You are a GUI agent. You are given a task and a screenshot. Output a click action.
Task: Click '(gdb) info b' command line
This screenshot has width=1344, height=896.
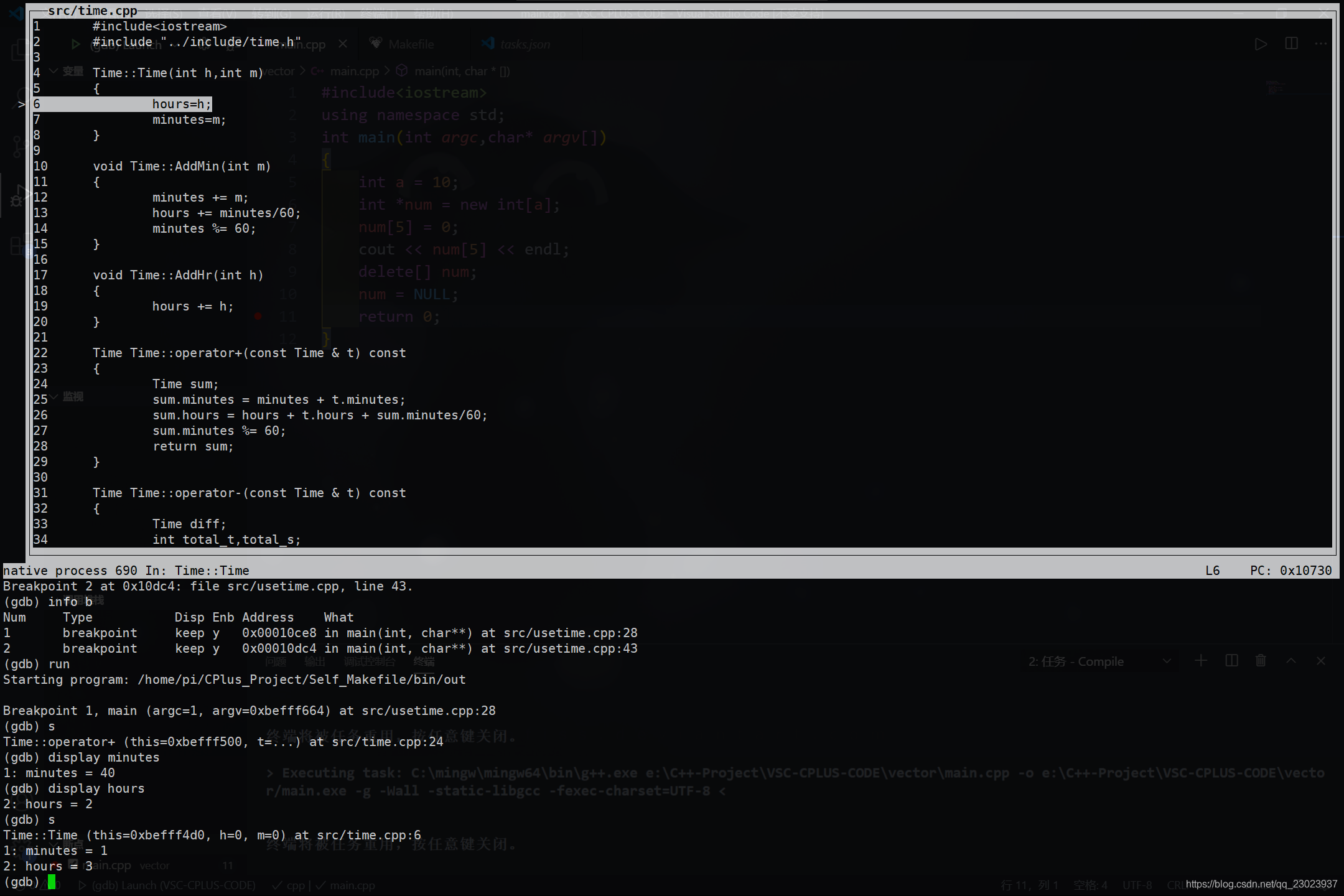(48, 602)
